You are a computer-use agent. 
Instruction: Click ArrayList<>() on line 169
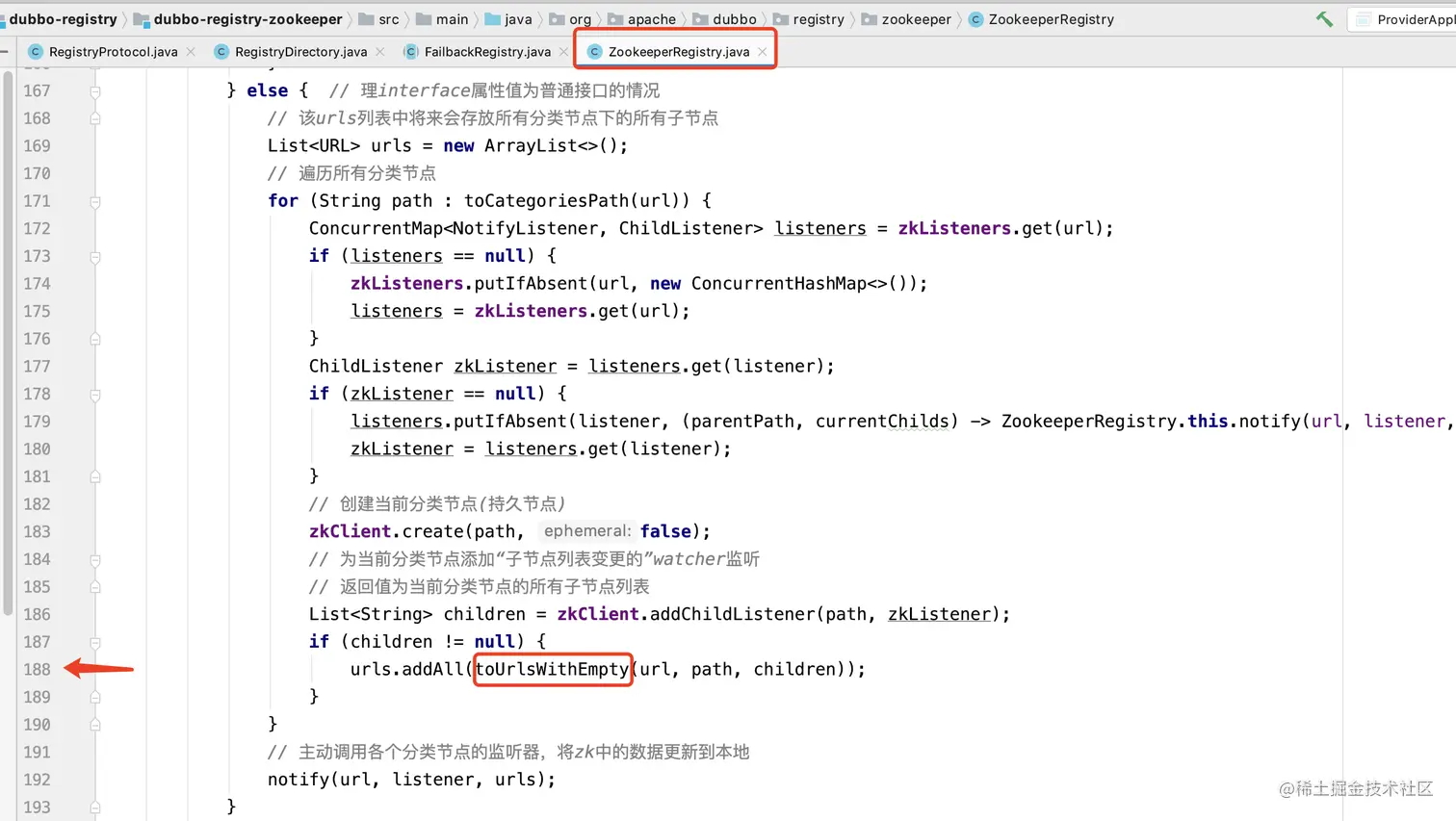point(555,146)
